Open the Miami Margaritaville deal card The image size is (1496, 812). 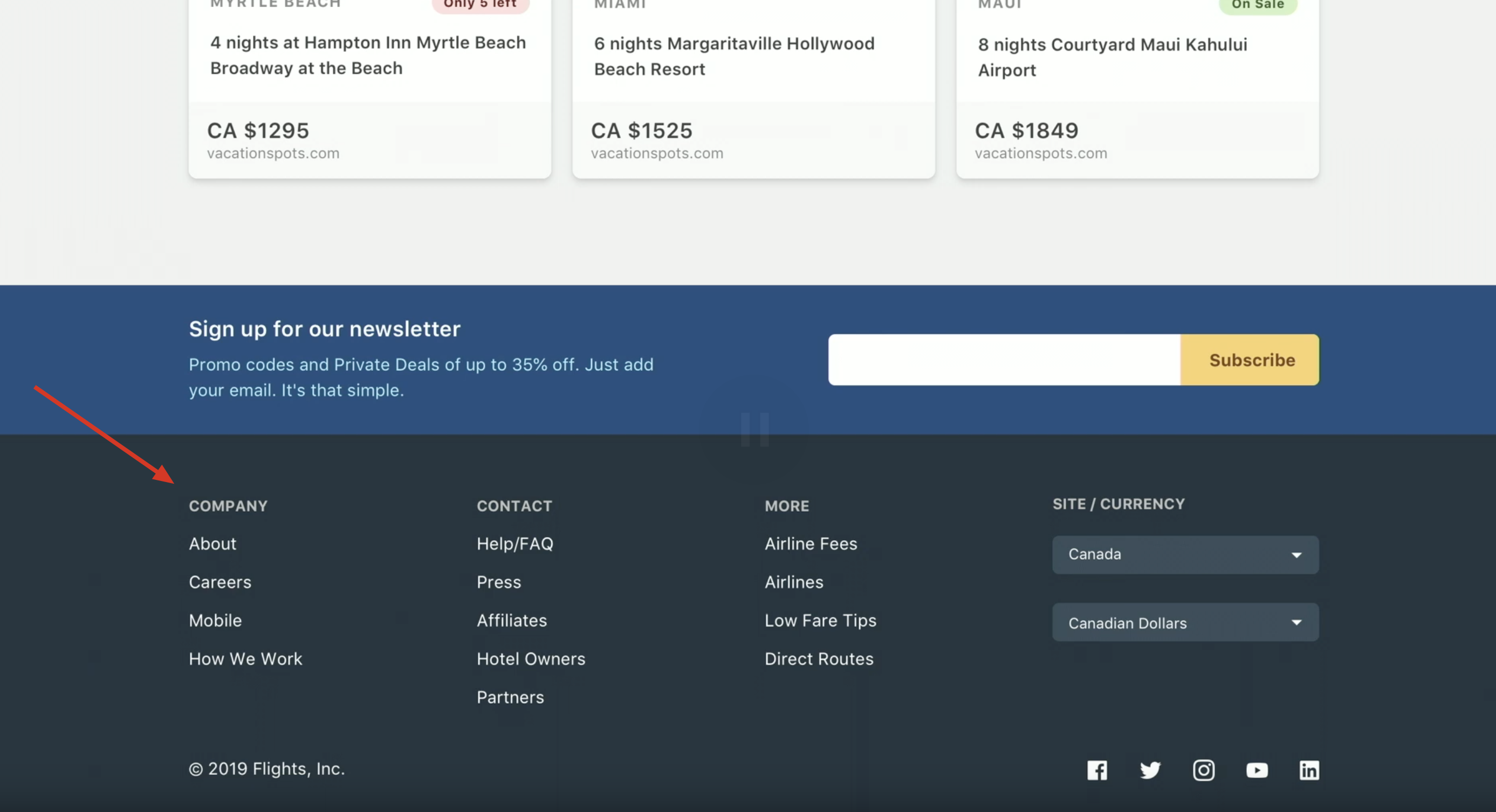(753, 87)
